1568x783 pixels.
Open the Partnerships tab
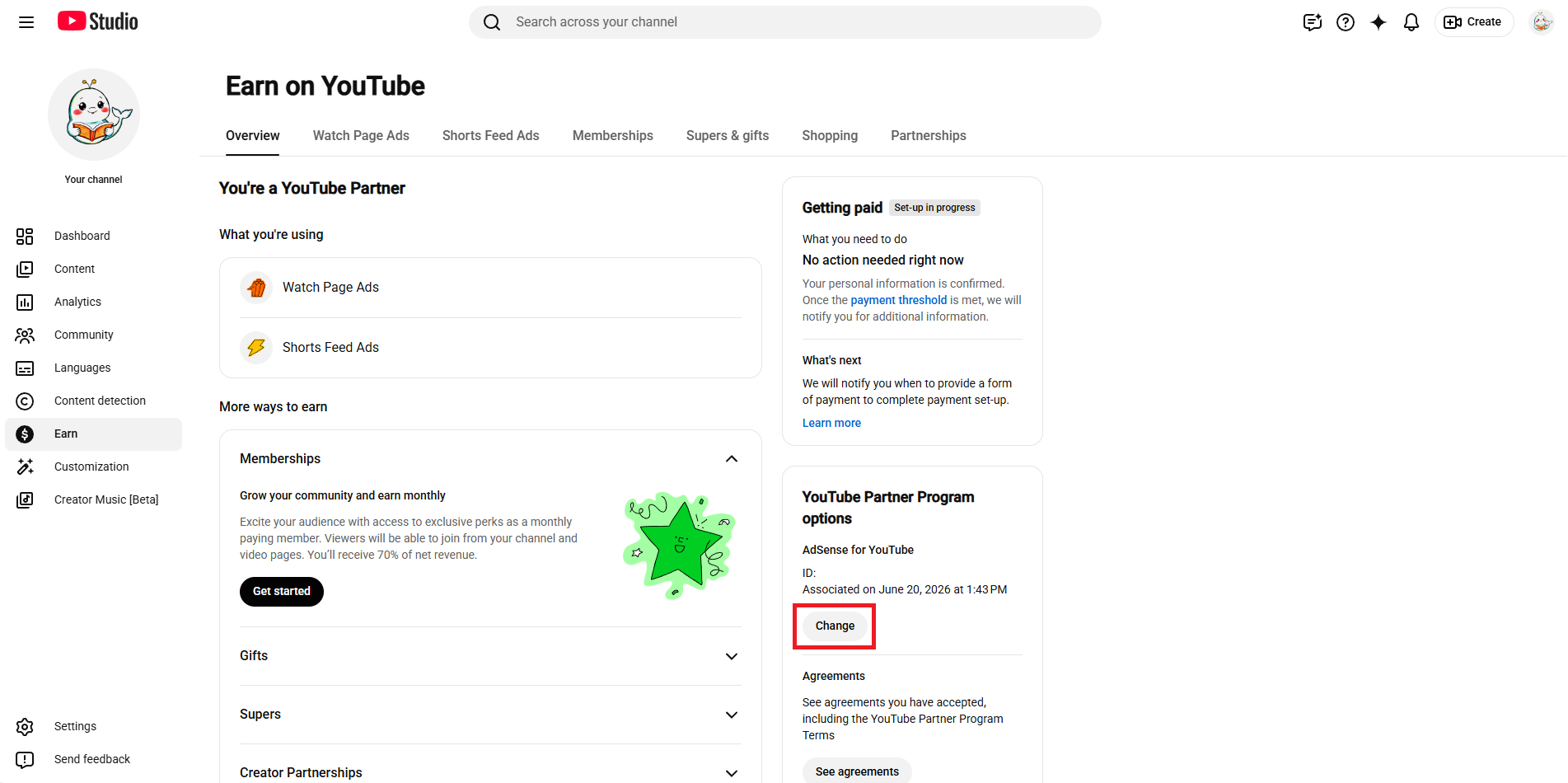pos(929,136)
